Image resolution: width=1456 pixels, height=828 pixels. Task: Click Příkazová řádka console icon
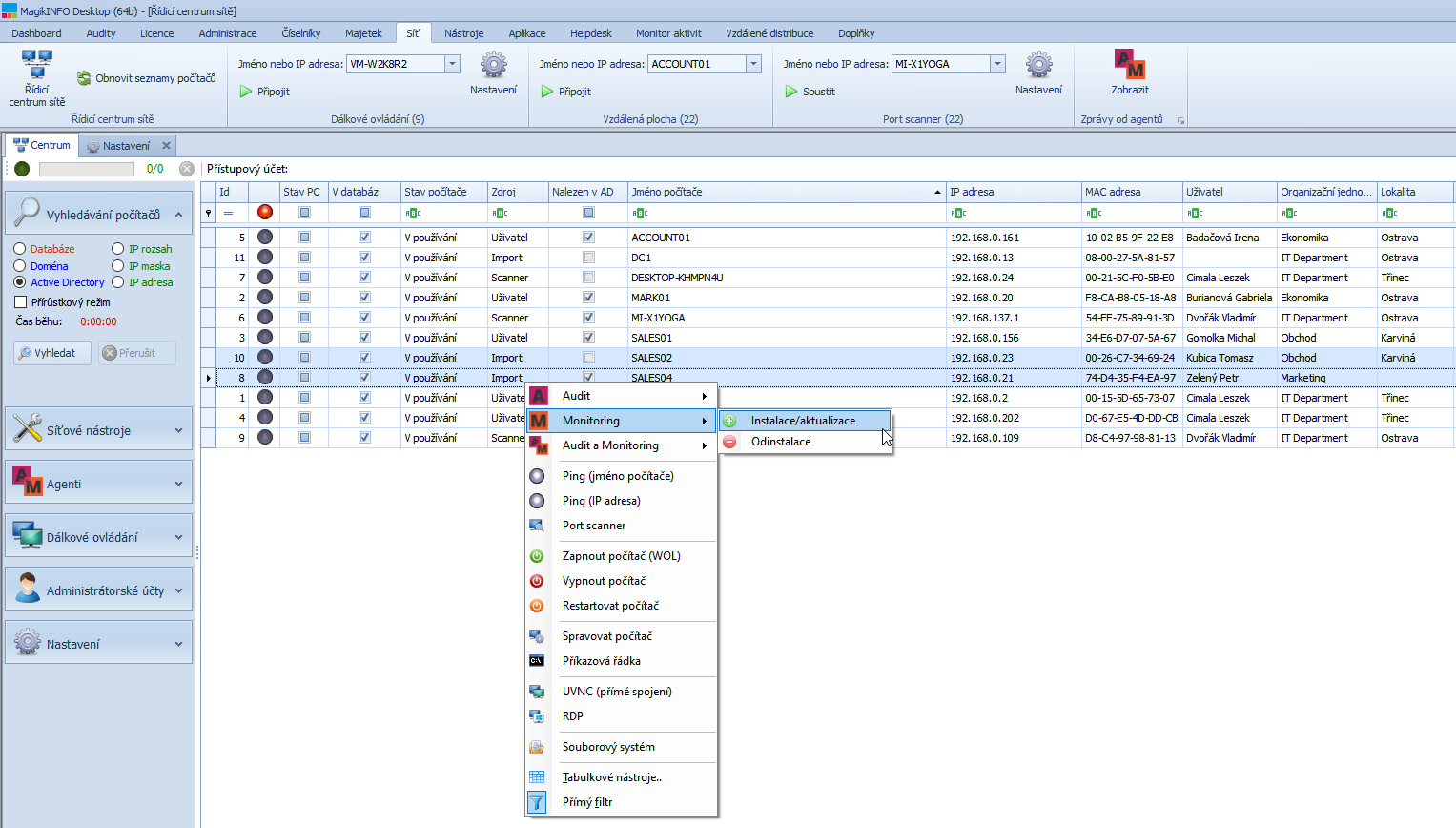pos(537,661)
